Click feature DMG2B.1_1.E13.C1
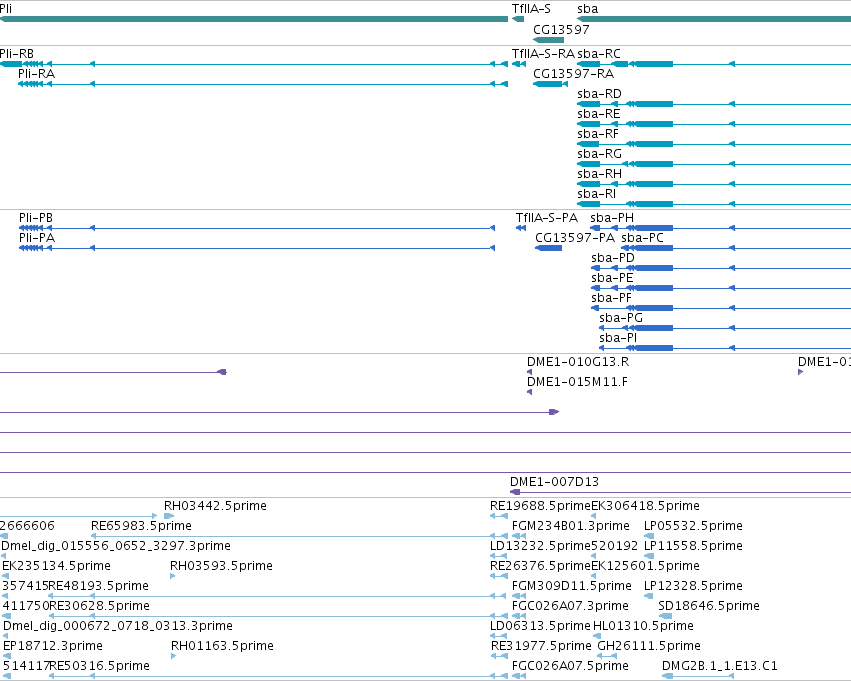Image resolution: width=851 pixels, height=681 pixels. point(720,667)
